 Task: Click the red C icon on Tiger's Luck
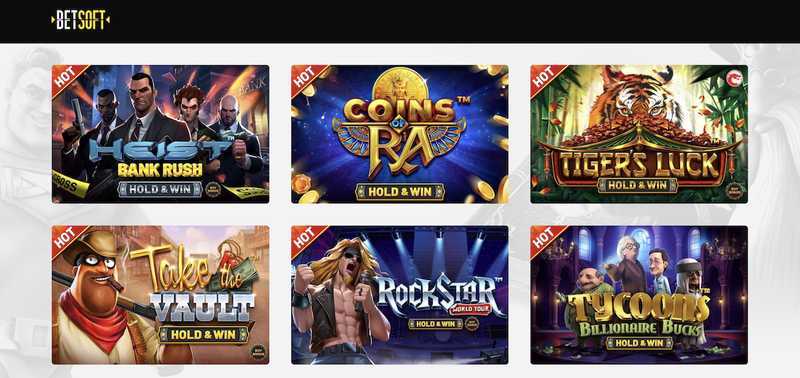pos(735,79)
